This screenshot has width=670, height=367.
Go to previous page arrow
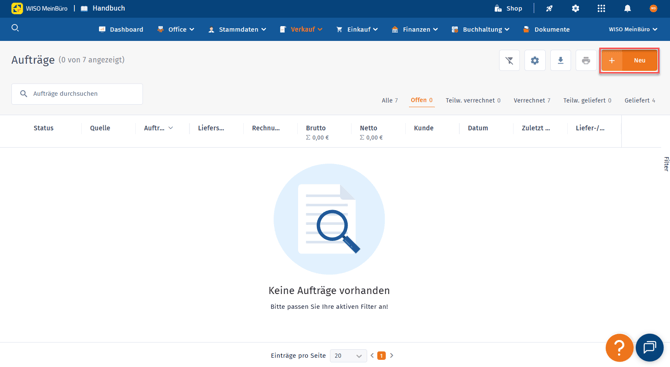click(x=372, y=355)
